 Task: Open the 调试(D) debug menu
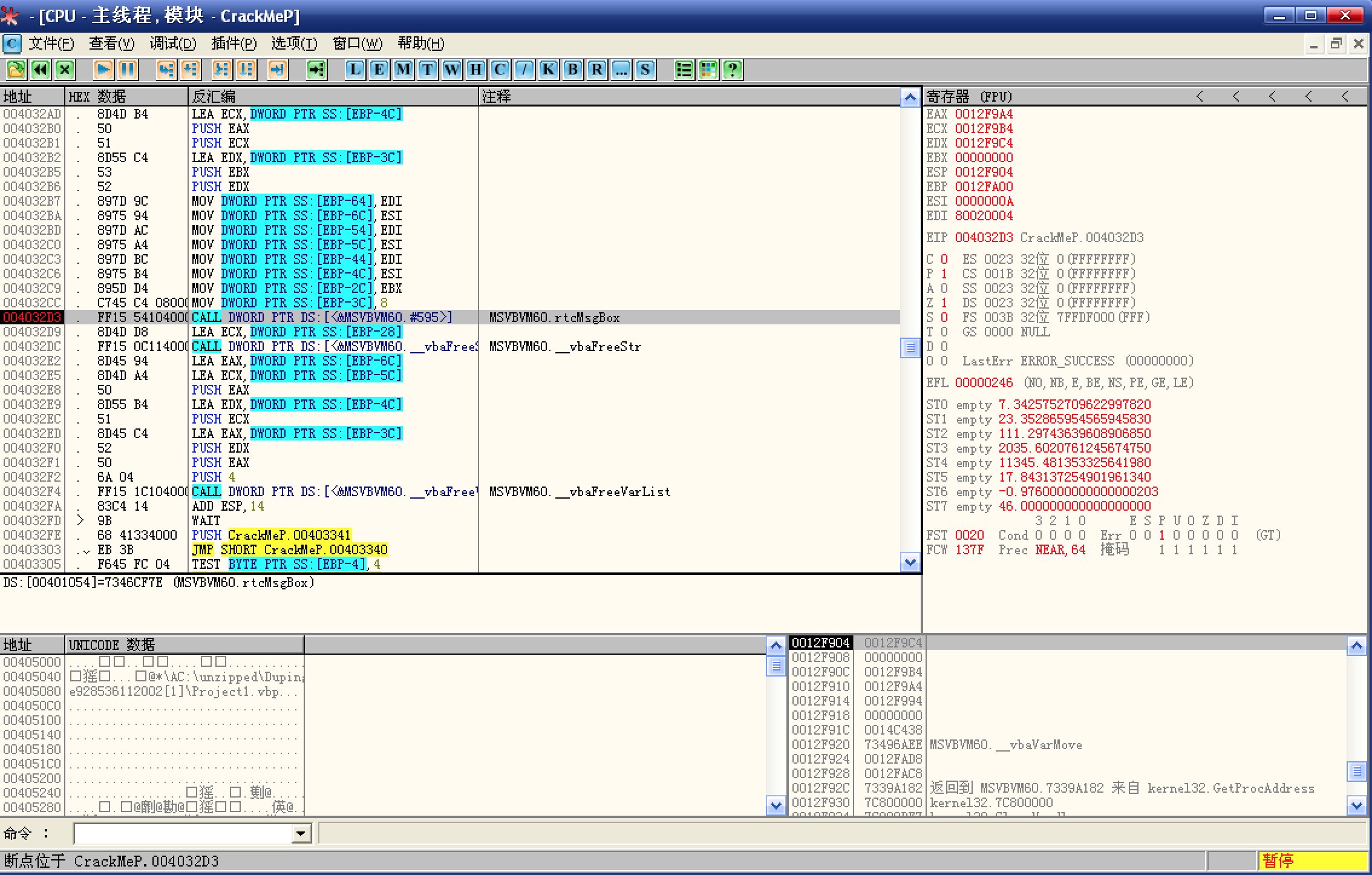173,44
